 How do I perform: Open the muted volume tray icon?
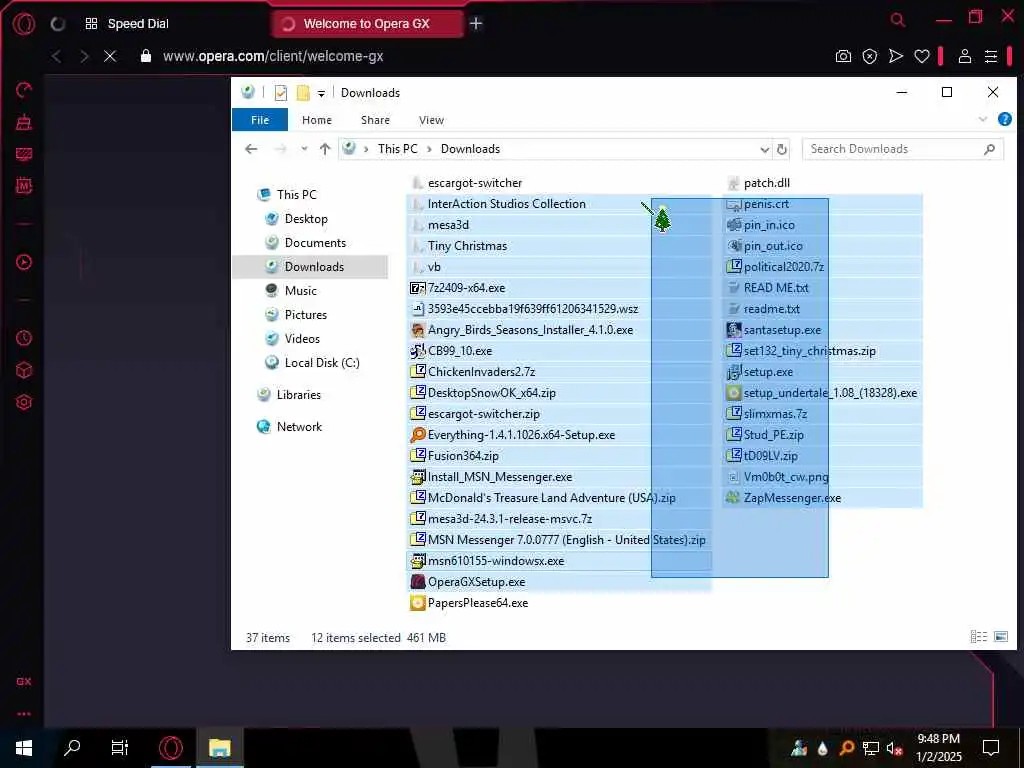[x=895, y=748]
